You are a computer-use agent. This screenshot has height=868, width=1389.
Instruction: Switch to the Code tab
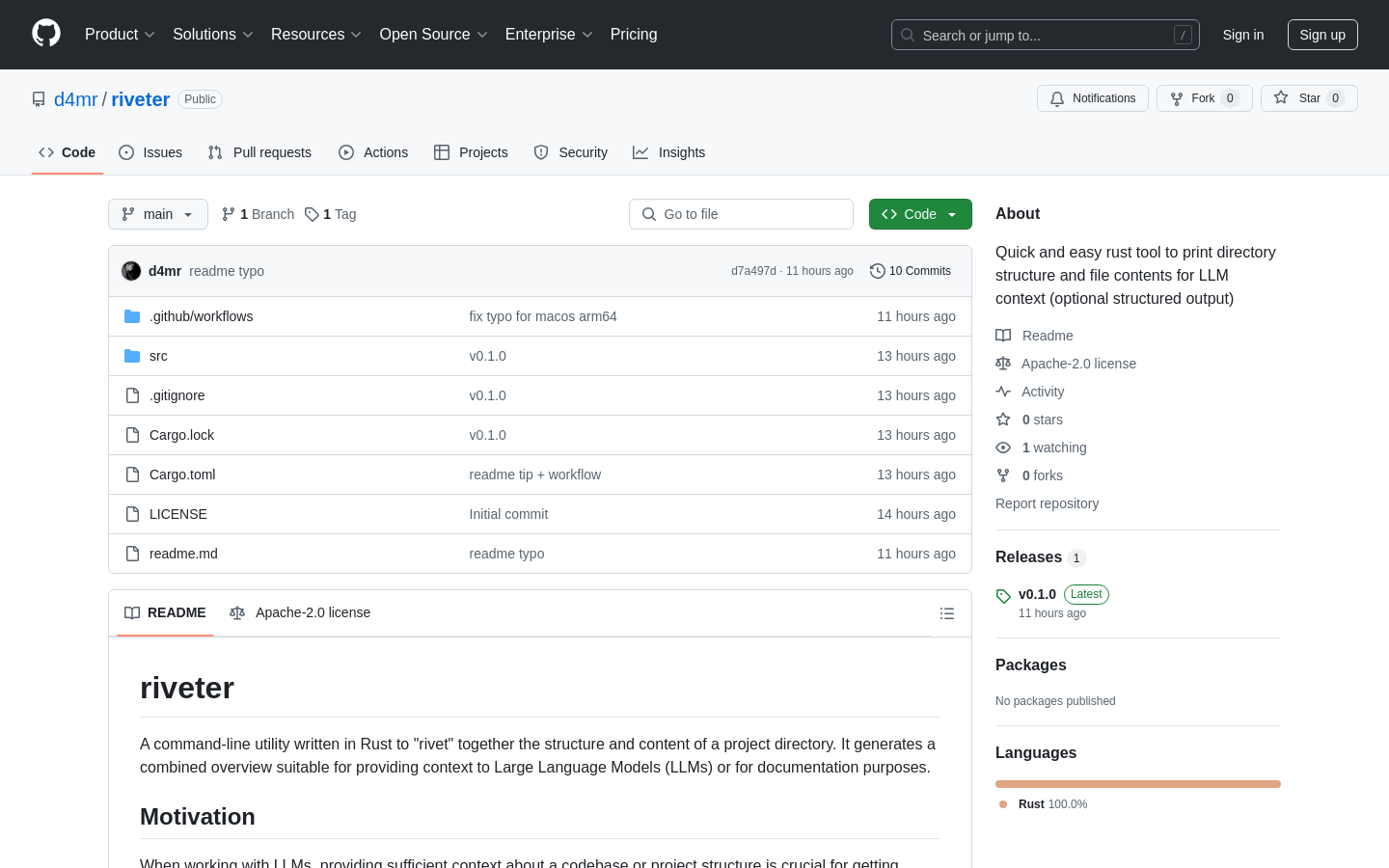click(68, 152)
